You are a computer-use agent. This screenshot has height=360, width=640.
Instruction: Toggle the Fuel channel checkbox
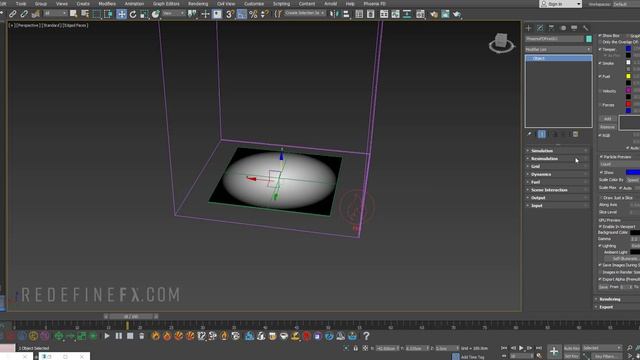pyautogui.click(x=600, y=76)
